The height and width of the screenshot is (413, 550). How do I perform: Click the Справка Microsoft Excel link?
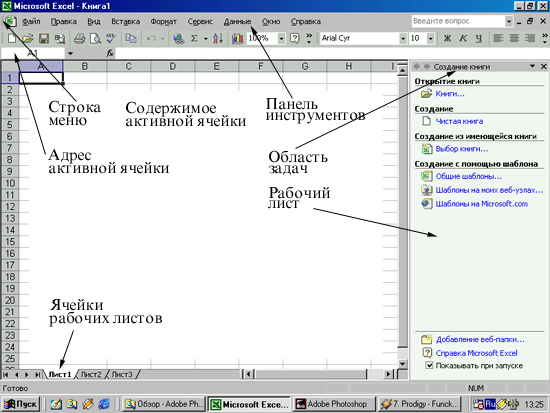[476, 353]
